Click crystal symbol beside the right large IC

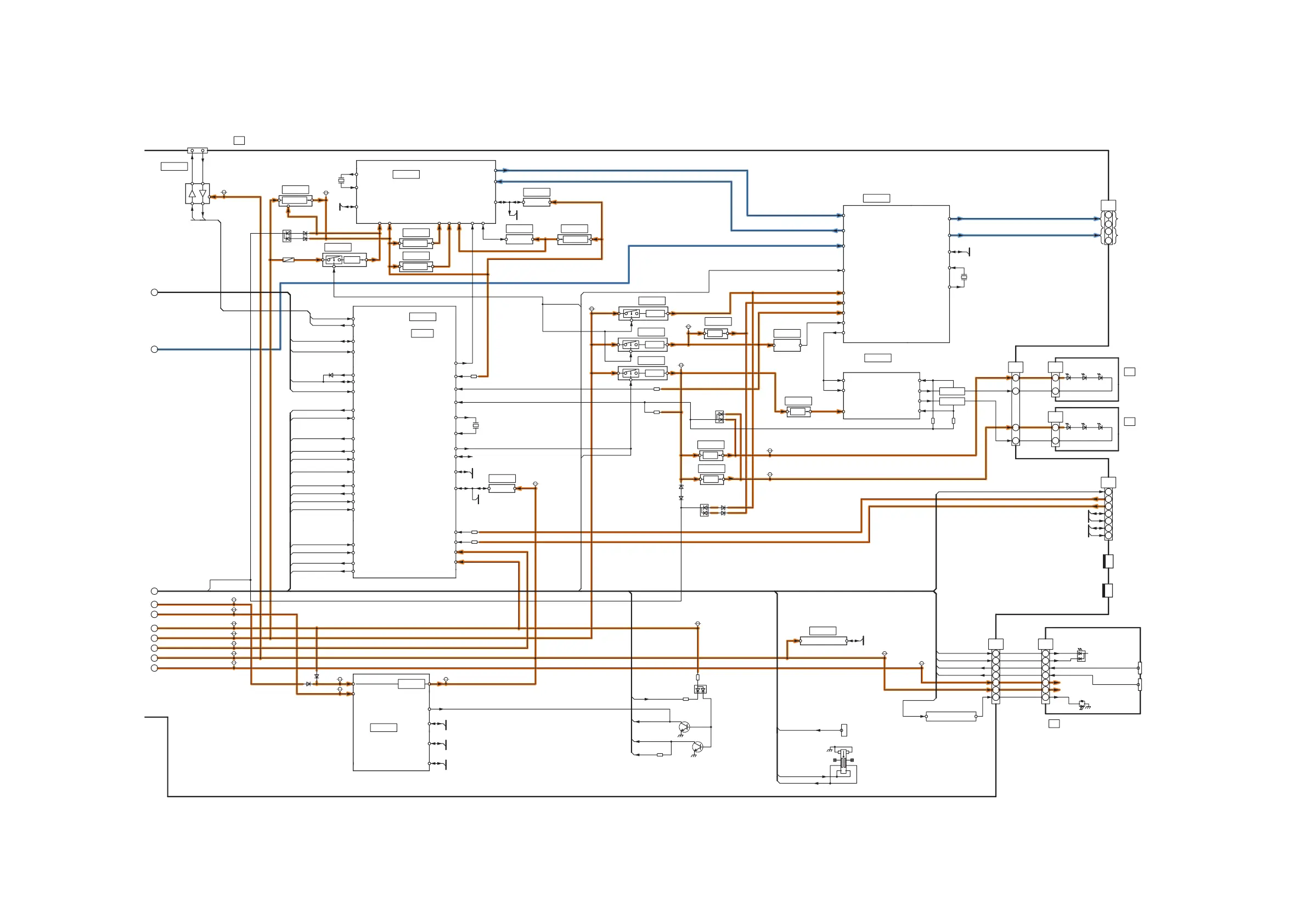[964, 277]
